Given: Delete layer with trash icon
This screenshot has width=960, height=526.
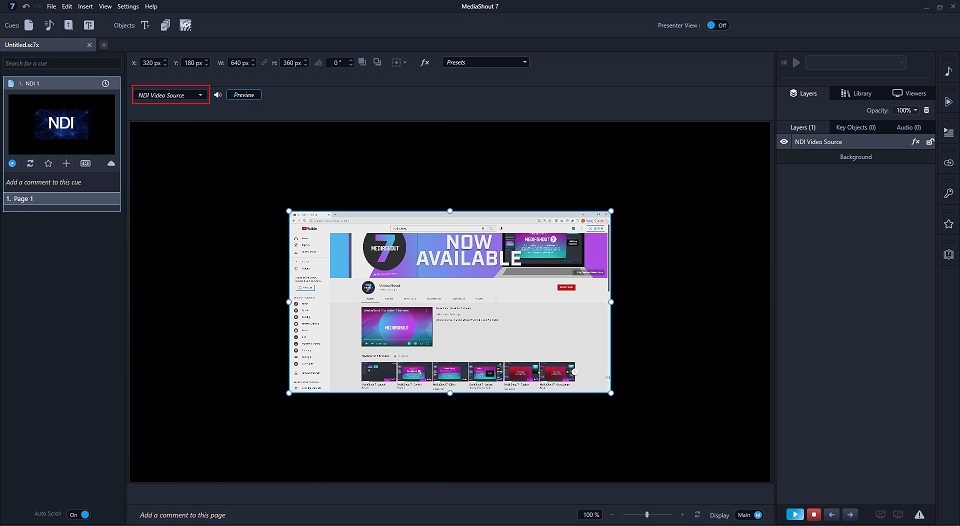Looking at the screenshot, I should coord(926,110).
